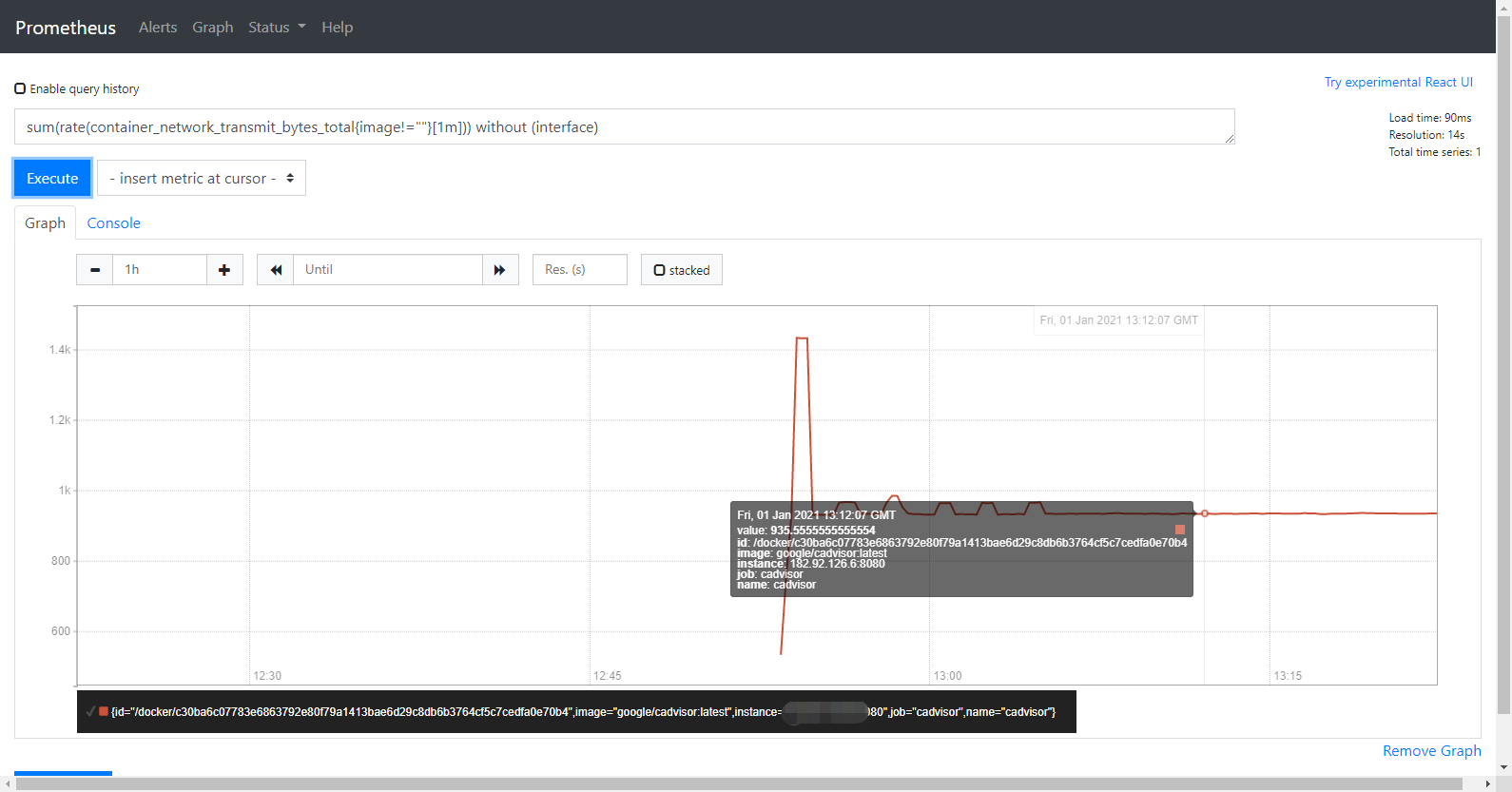Click horizontal scrollbar left arrow
Viewport: 1512px width, 792px height.
tap(8, 784)
